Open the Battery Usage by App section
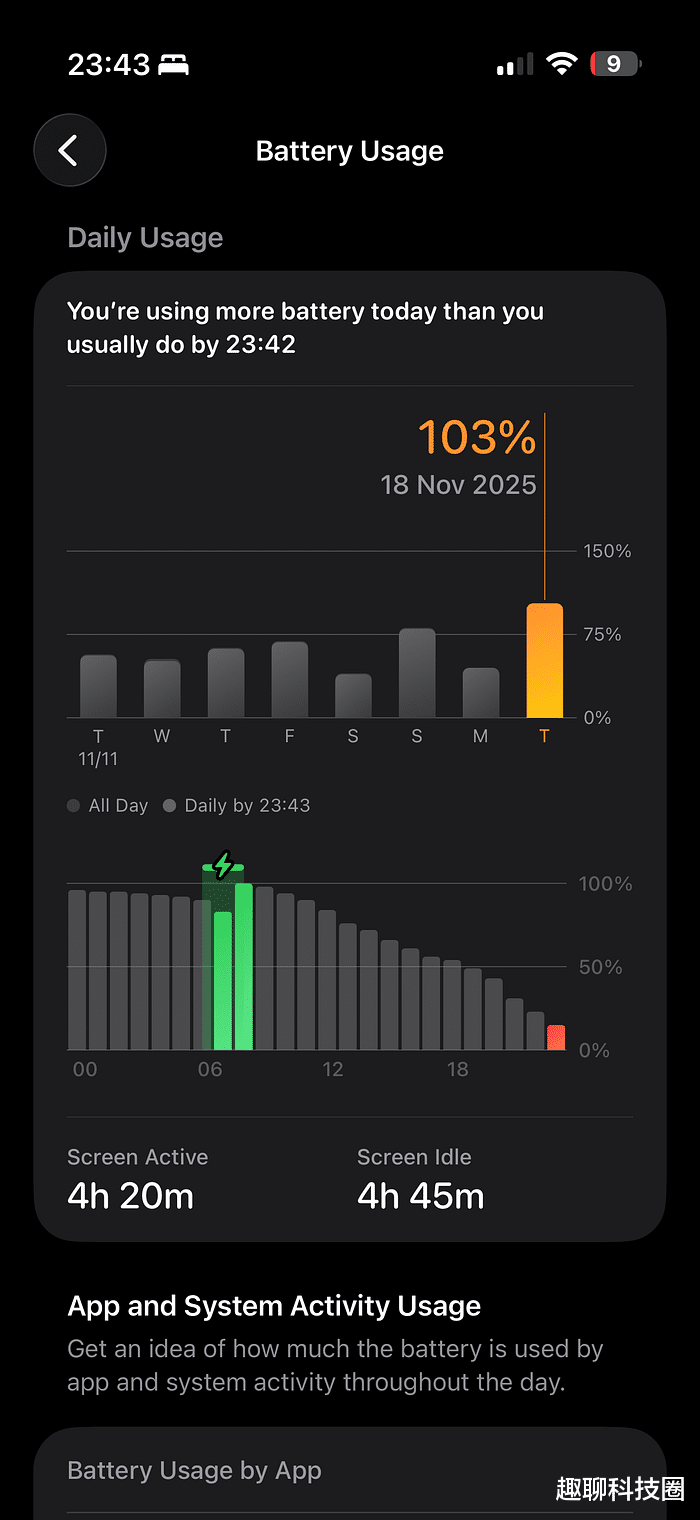This screenshot has height=1520, width=700. pos(194,1470)
